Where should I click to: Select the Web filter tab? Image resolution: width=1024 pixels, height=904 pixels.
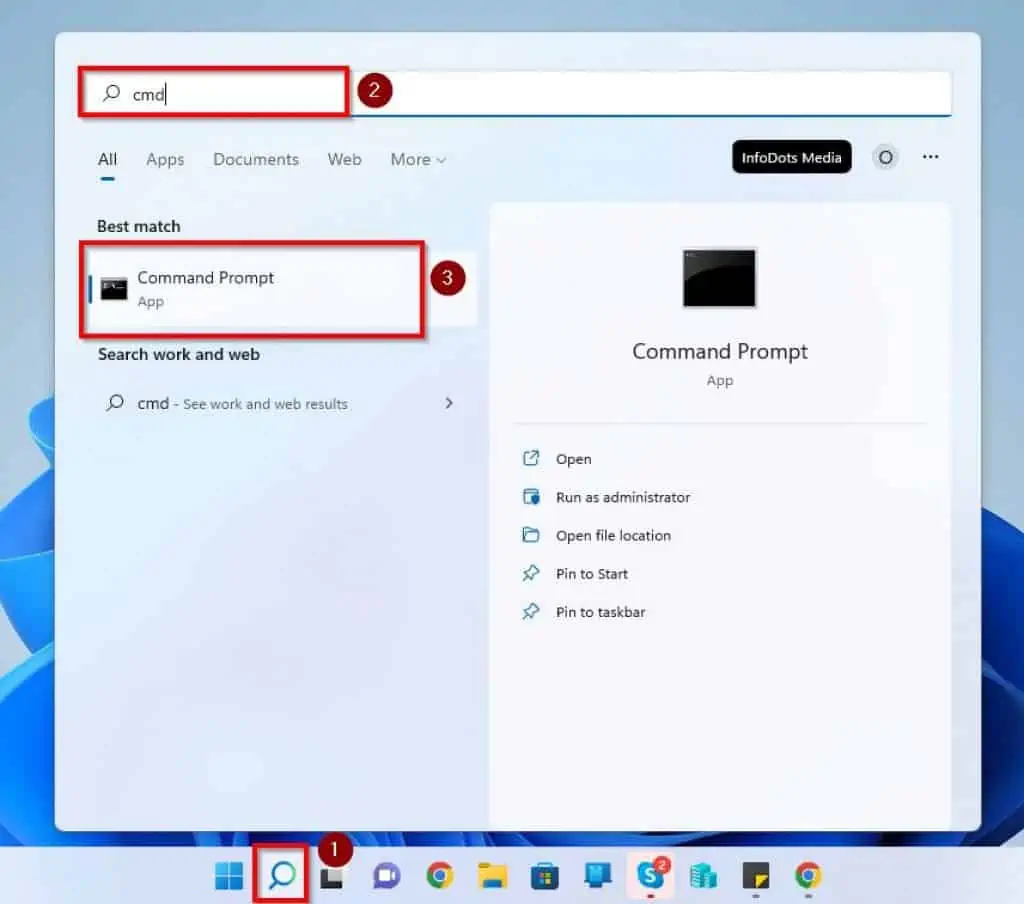[344, 159]
